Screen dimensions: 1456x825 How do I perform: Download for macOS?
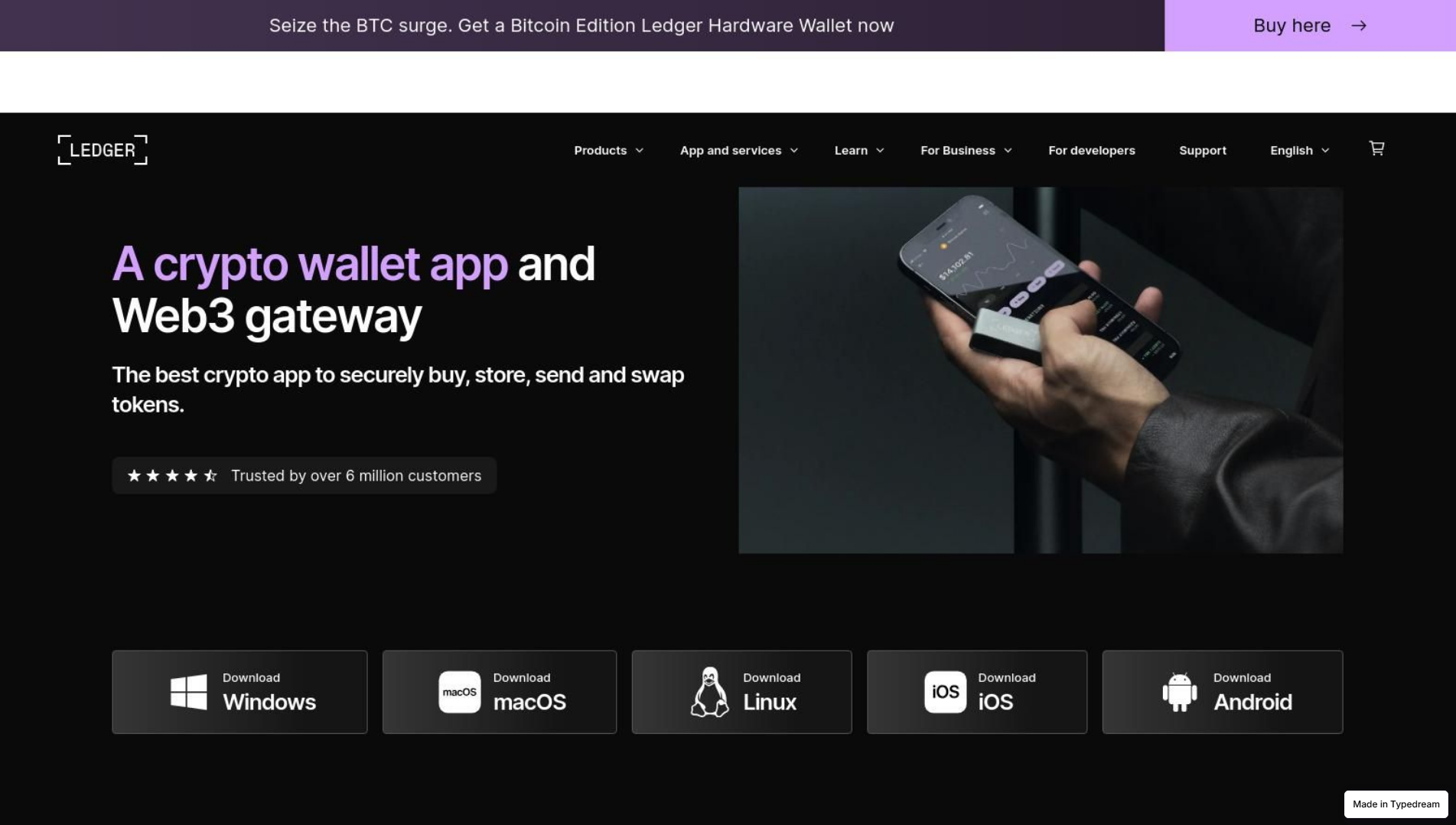pyautogui.click(x=500, y=692)
